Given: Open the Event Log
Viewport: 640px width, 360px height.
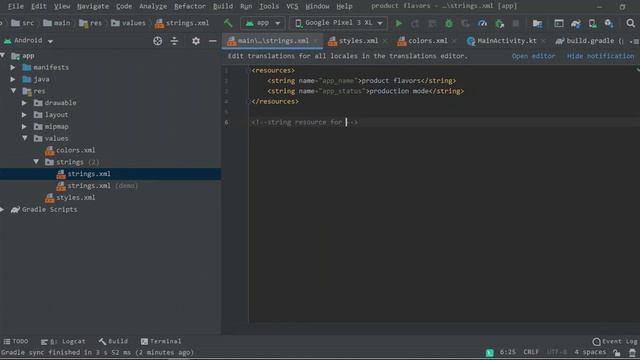Looking at the screenshot, I should click(615, 341).
